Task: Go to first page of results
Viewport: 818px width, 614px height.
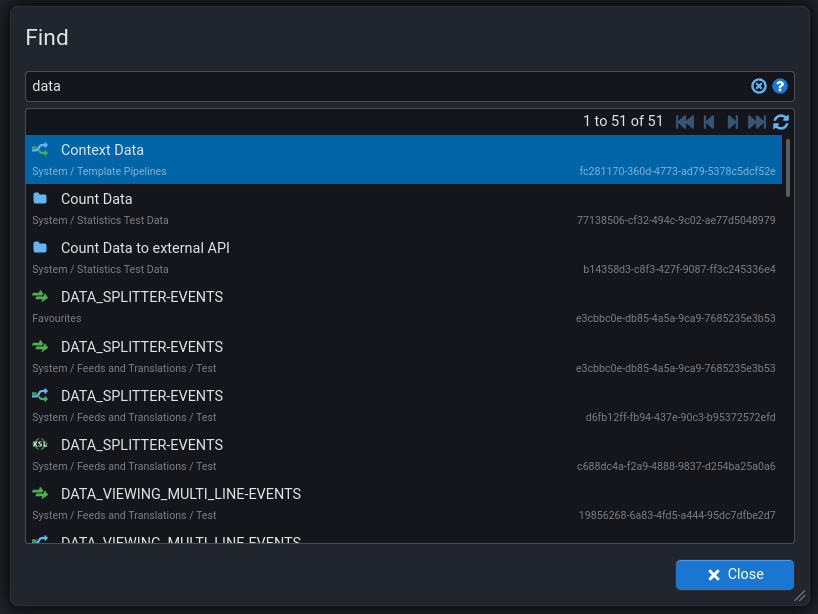Action: [685, 122]
